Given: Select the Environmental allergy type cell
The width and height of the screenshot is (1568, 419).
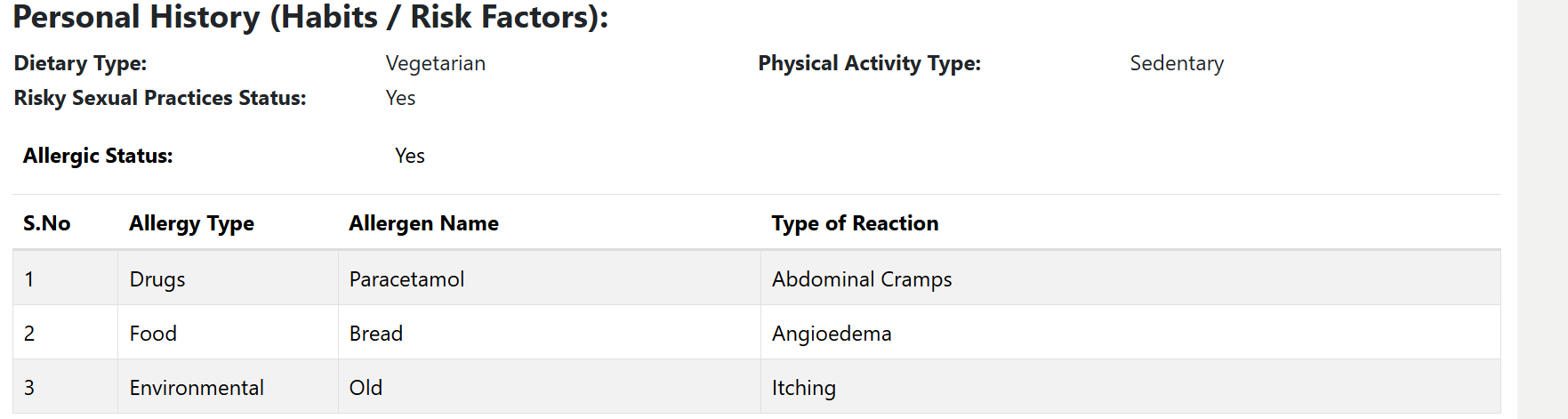Looking at the screenshot, I should pos(197,389).
